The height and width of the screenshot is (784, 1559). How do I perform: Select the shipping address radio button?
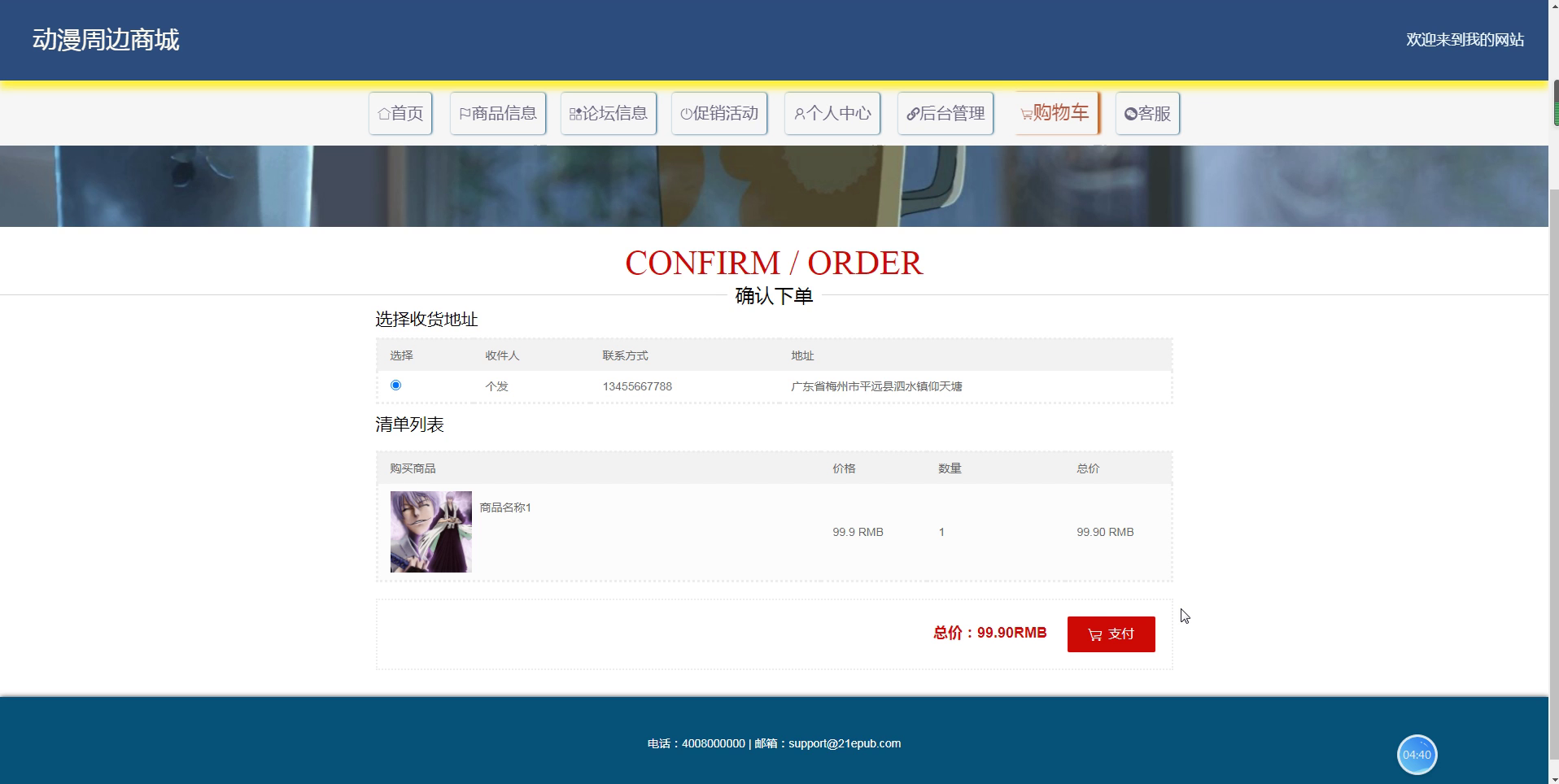coord(395,385)
